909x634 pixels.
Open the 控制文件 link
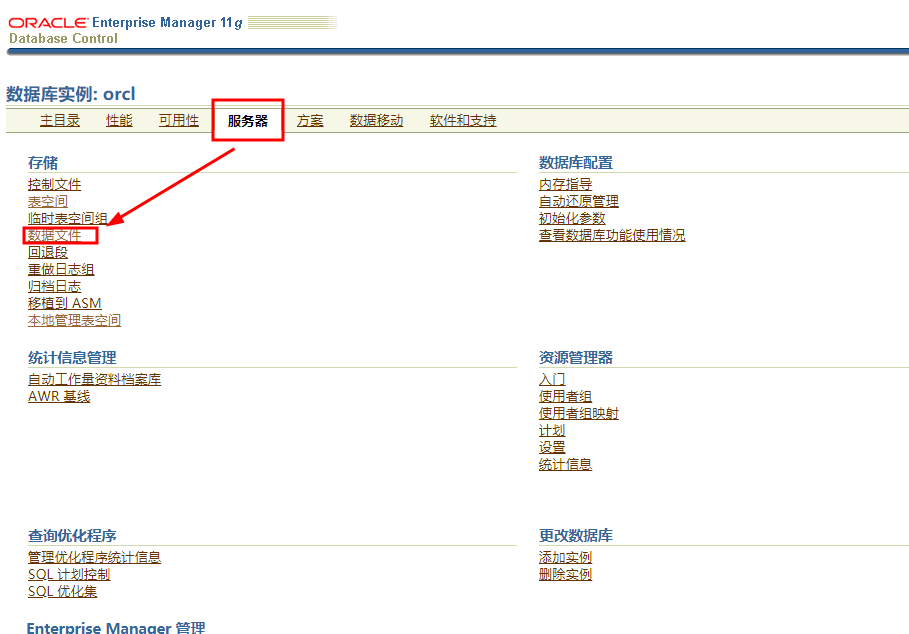54,184
